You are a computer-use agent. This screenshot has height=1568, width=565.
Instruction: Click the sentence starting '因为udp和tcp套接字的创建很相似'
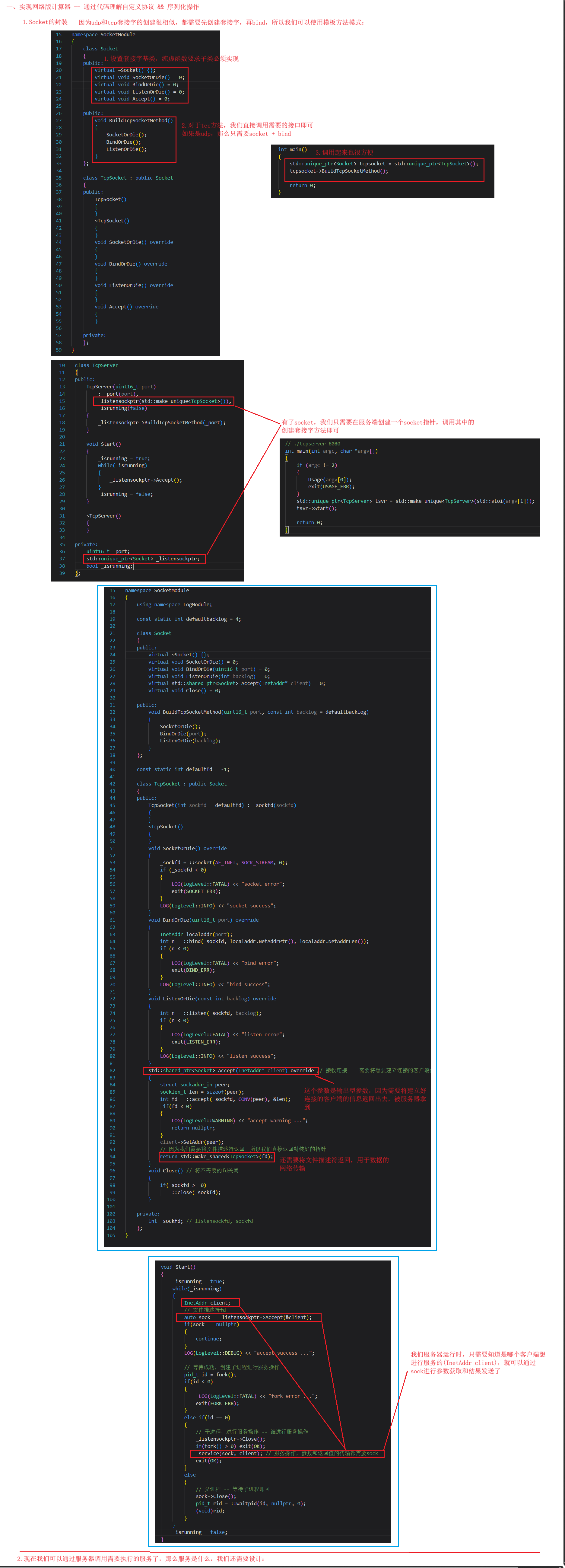[x=221, y=23]
